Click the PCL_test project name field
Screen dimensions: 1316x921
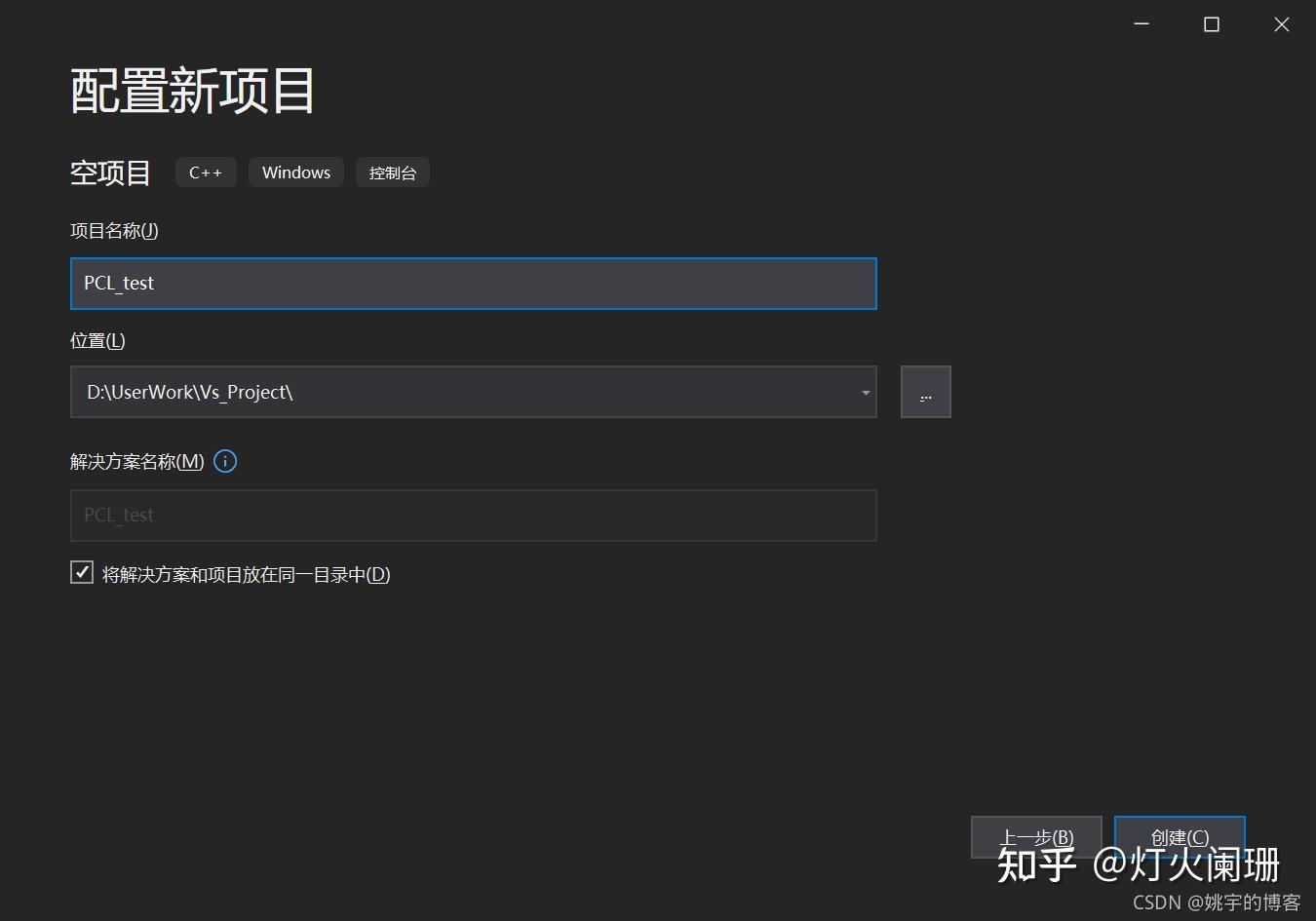coord(474,284)
